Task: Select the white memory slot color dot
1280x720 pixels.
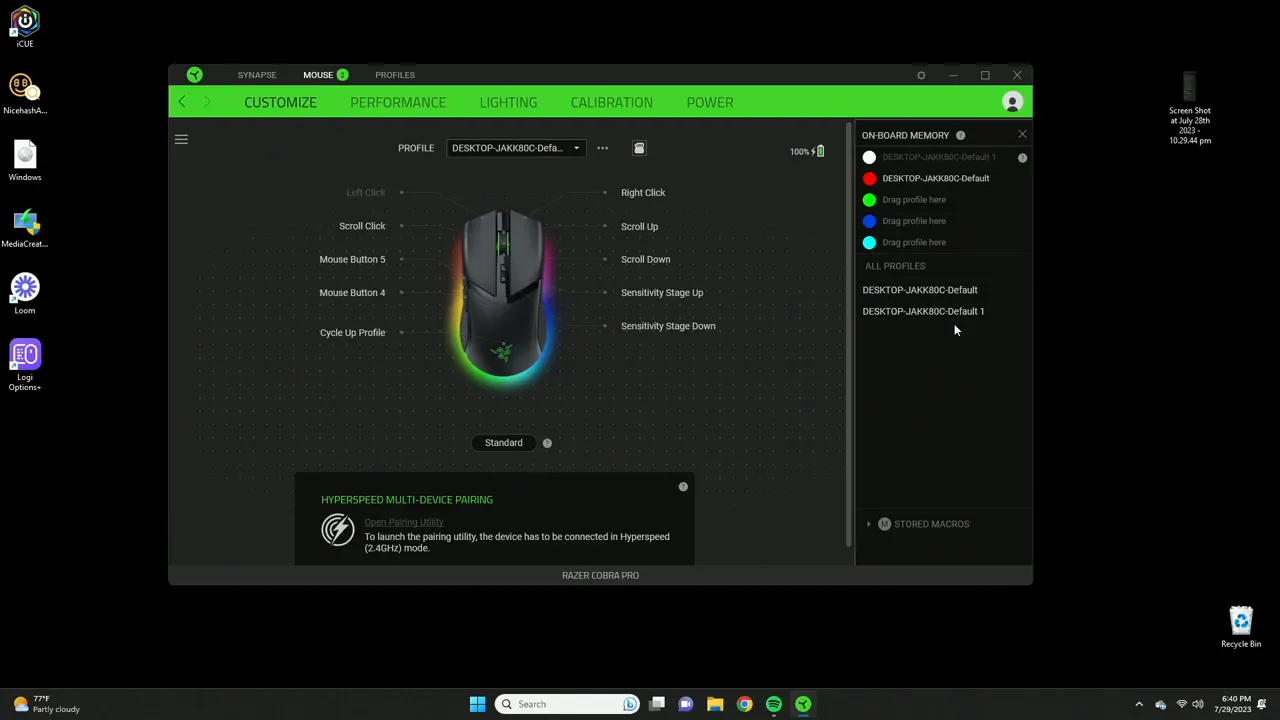Action: click(x=869, y=157)
